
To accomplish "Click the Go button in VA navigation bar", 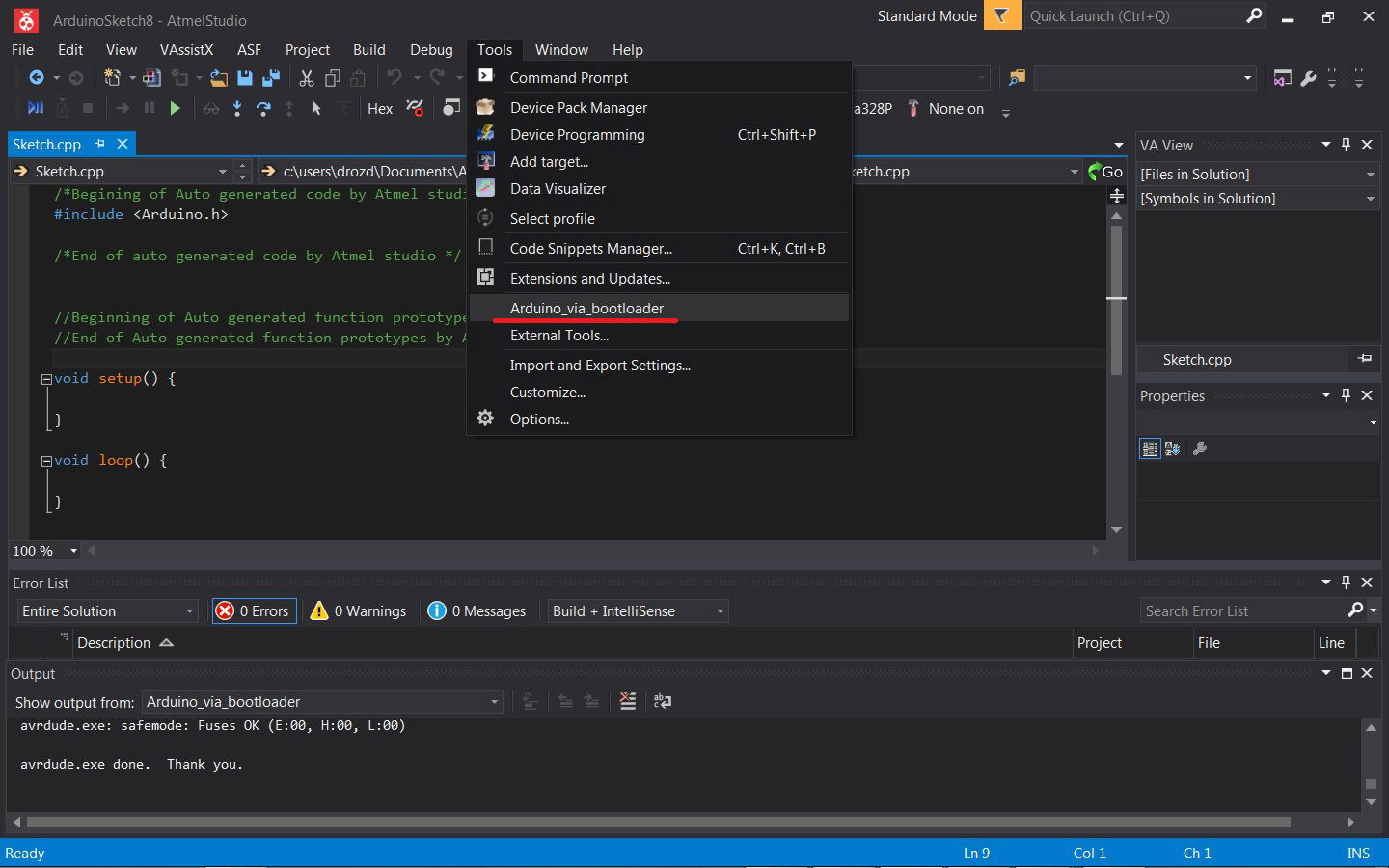I will pos(1104,172).
